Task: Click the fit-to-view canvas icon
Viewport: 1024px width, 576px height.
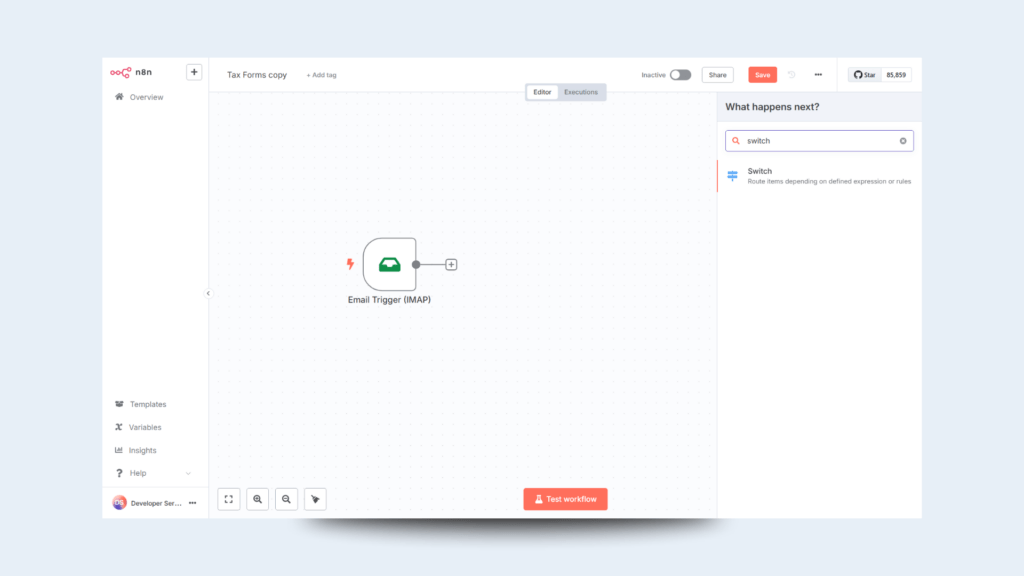Action: tap(229, 499)
